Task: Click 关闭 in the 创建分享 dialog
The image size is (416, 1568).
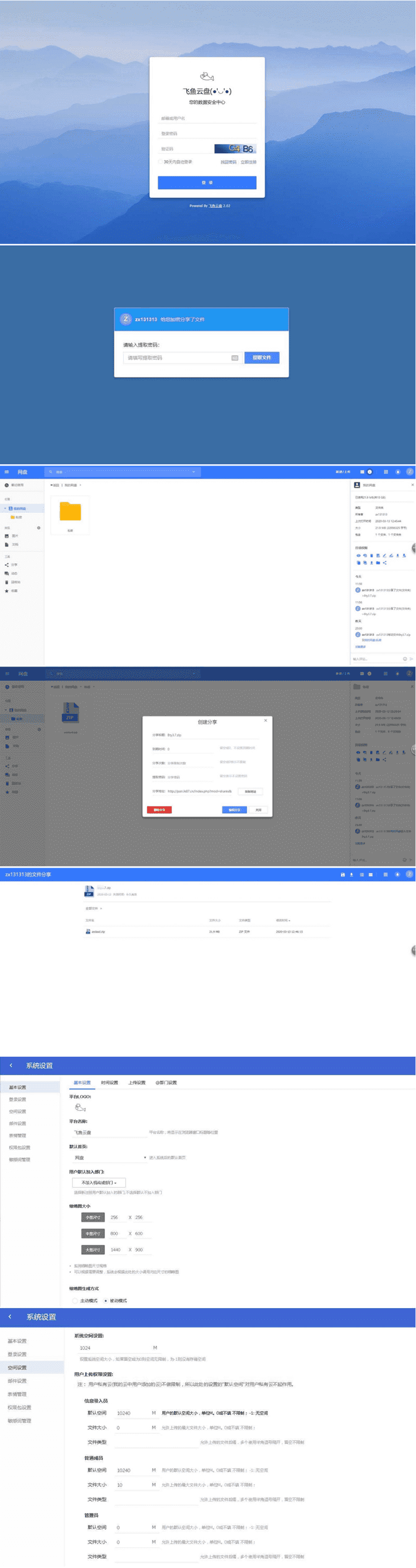Action: [259, 809]
